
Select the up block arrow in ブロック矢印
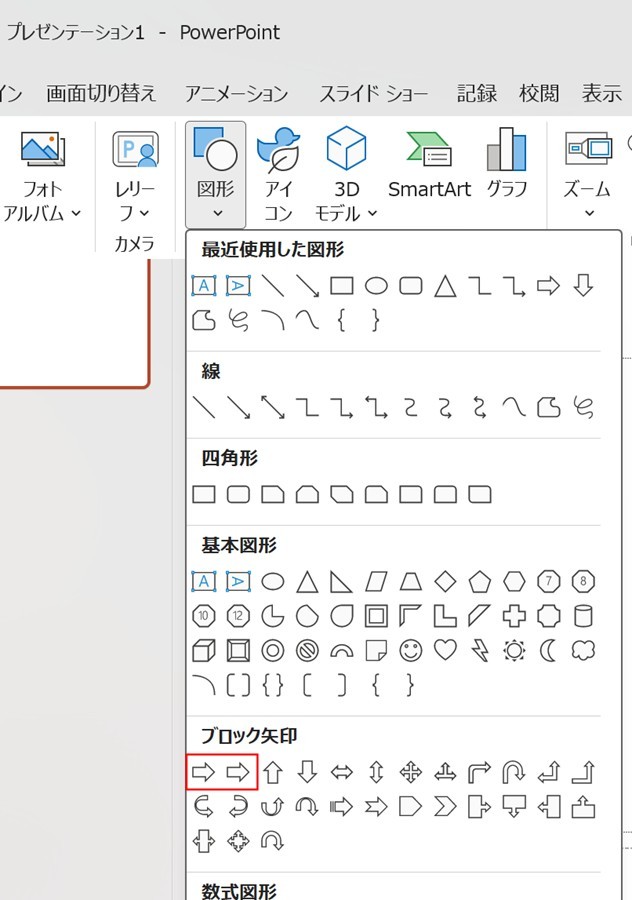(273, 772)
